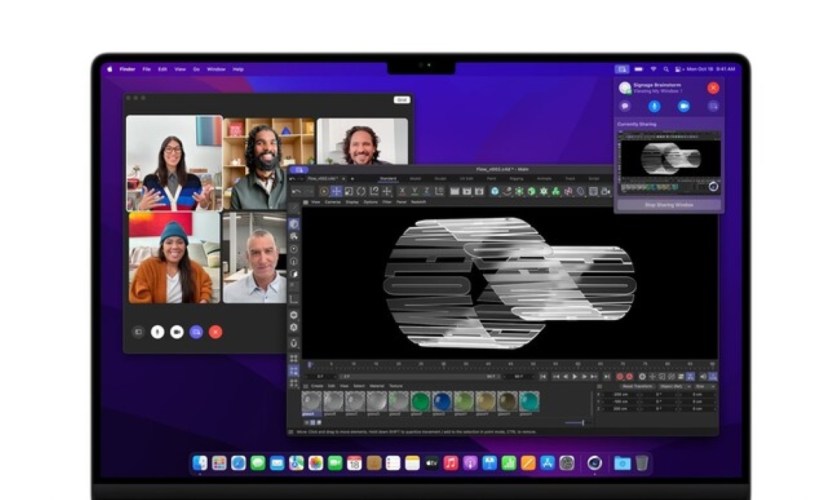Mute microphone in FaceTime call window

click(x=157, y=332)
